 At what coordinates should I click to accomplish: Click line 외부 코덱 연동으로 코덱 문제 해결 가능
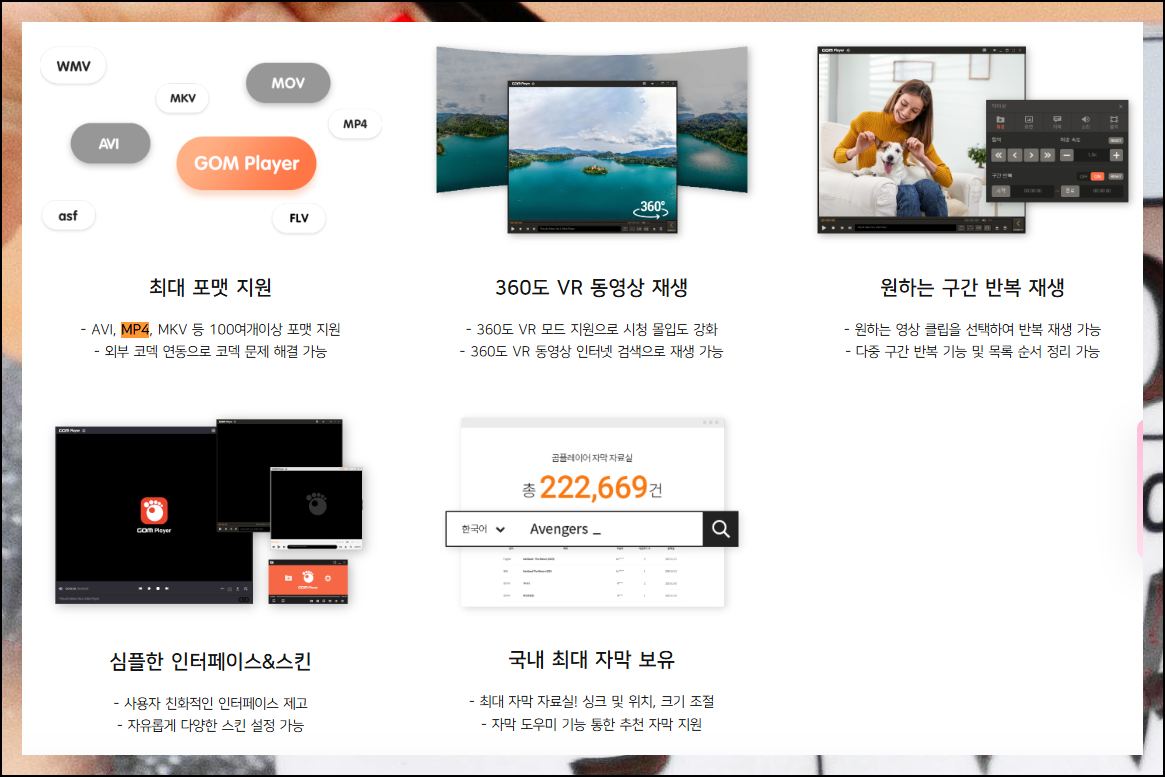210,351
